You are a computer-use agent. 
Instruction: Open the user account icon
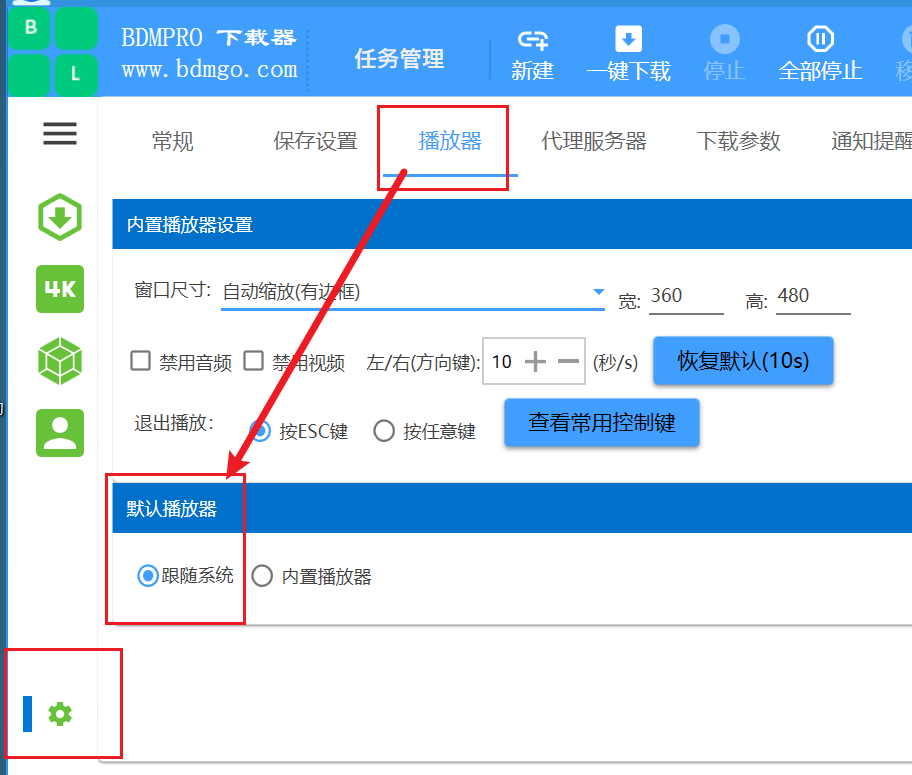pos(60,433)
